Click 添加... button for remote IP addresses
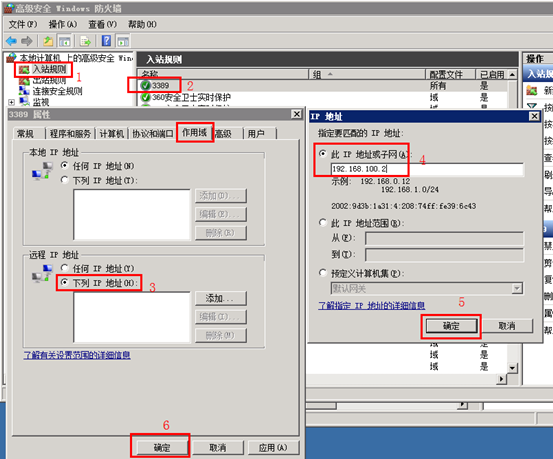This screenshot has width=553, height=459. 220,298
